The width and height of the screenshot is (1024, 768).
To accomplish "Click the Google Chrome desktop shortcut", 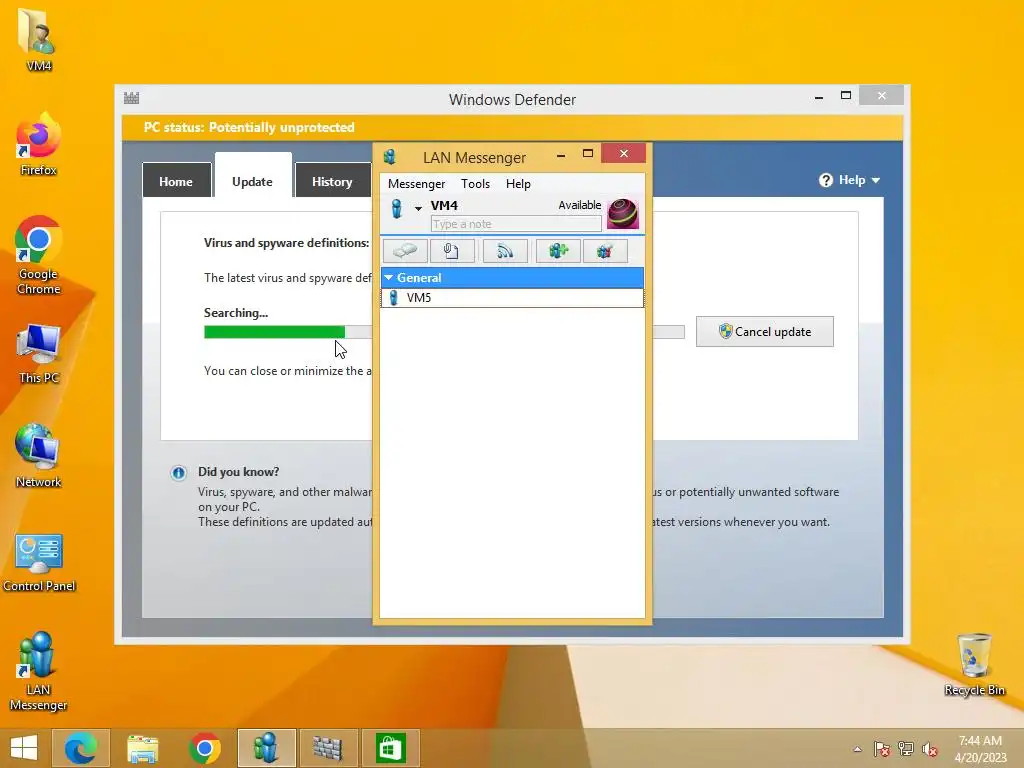I will [x=38, y=255].
